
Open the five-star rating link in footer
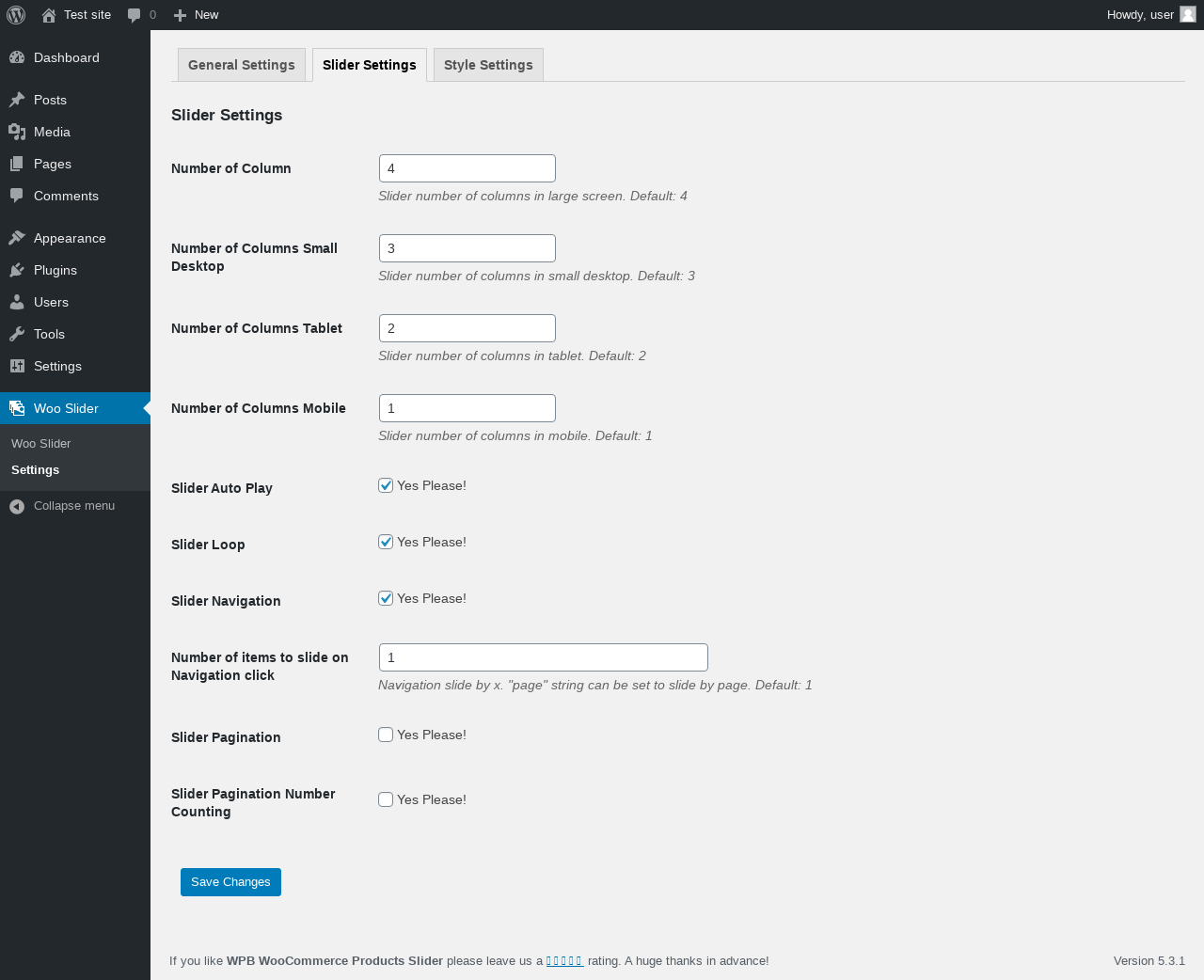click(564, 961)
